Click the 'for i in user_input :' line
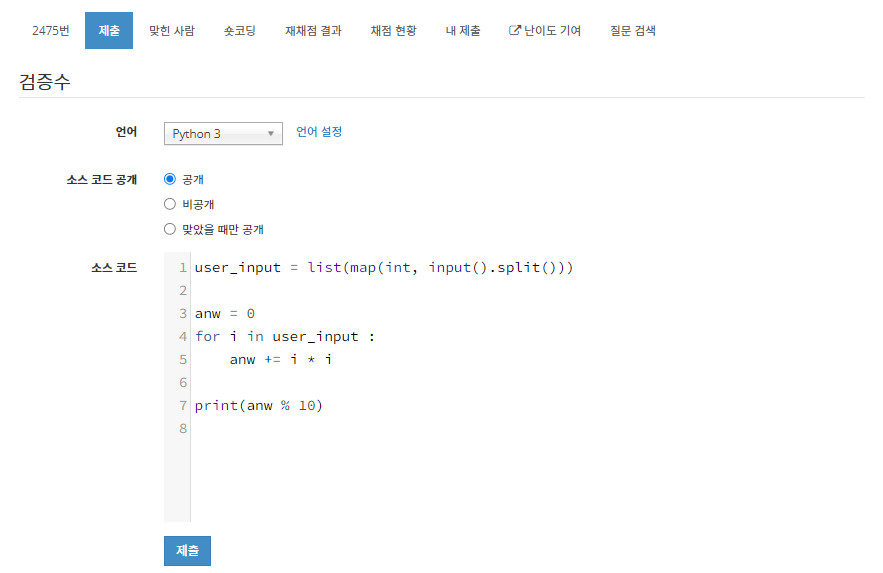Image resolution: width=883 pixels, height=573 pixels. point(285,337)
